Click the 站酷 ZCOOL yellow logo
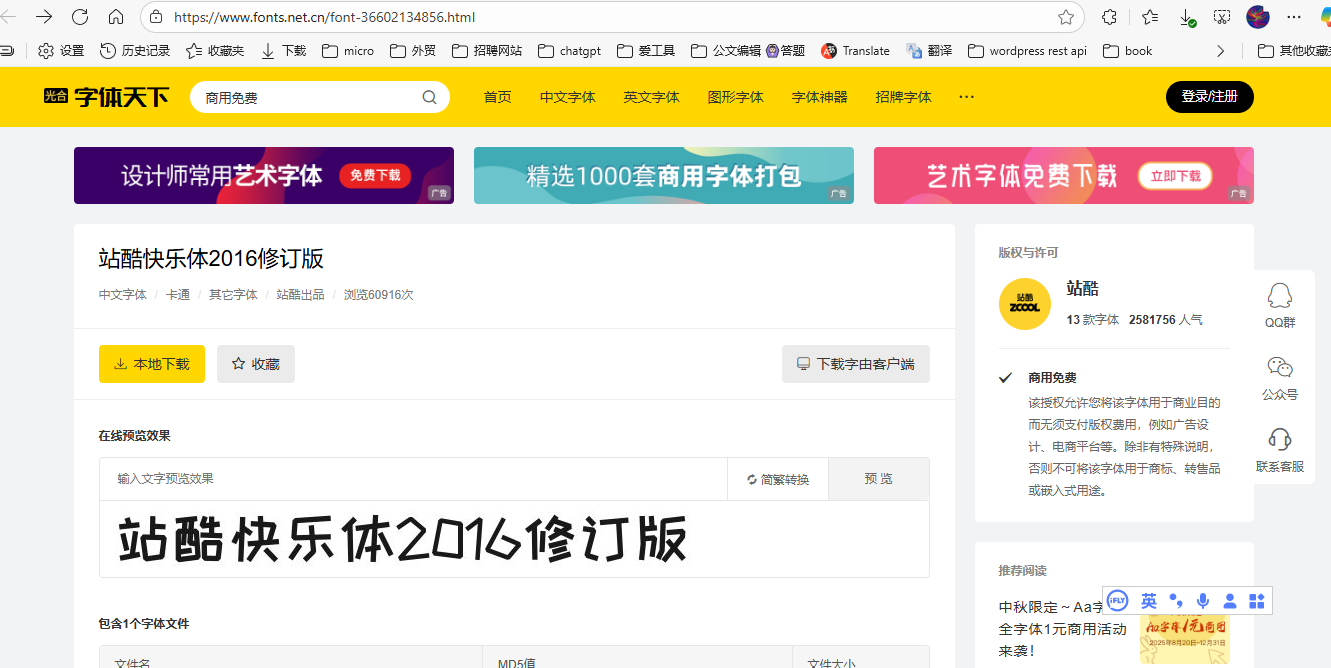The image size is (1331, 668). pyautogui.click(x=1024, y=304)
